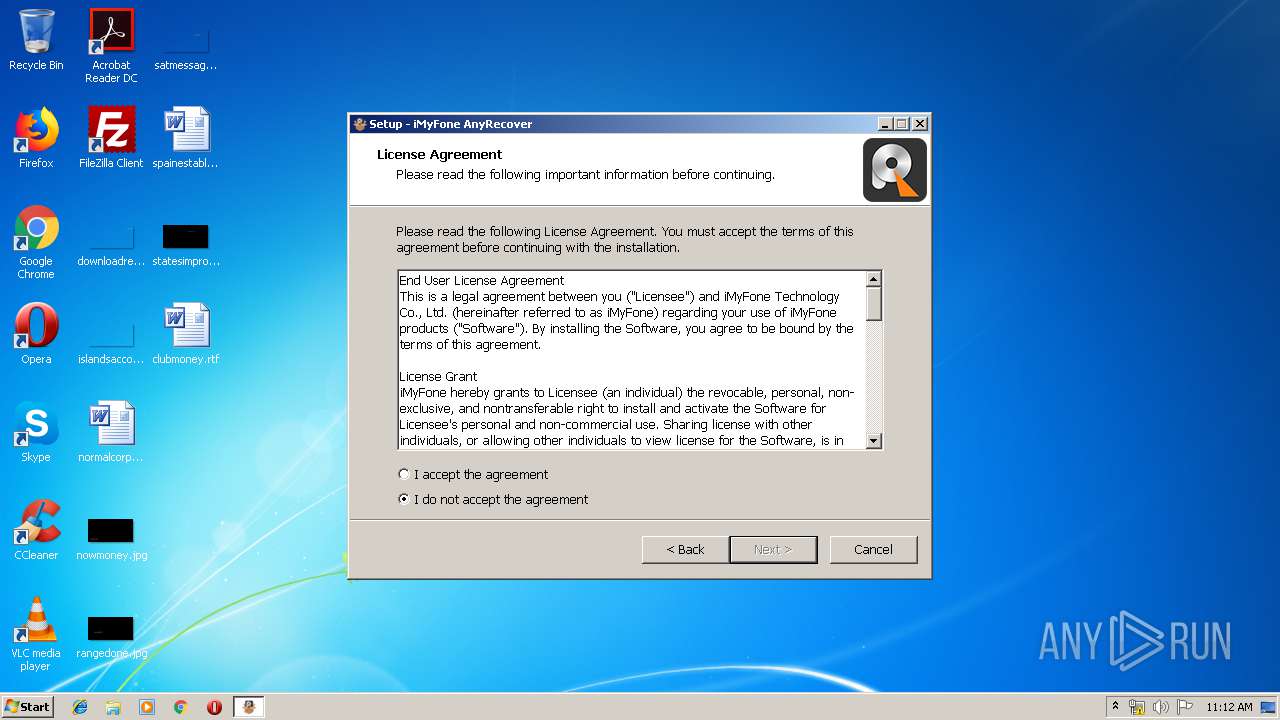This screenshot has height=720, width=1280.
Task: Launch Google Chrome desktop shortcut
Action: click(36, 242)
